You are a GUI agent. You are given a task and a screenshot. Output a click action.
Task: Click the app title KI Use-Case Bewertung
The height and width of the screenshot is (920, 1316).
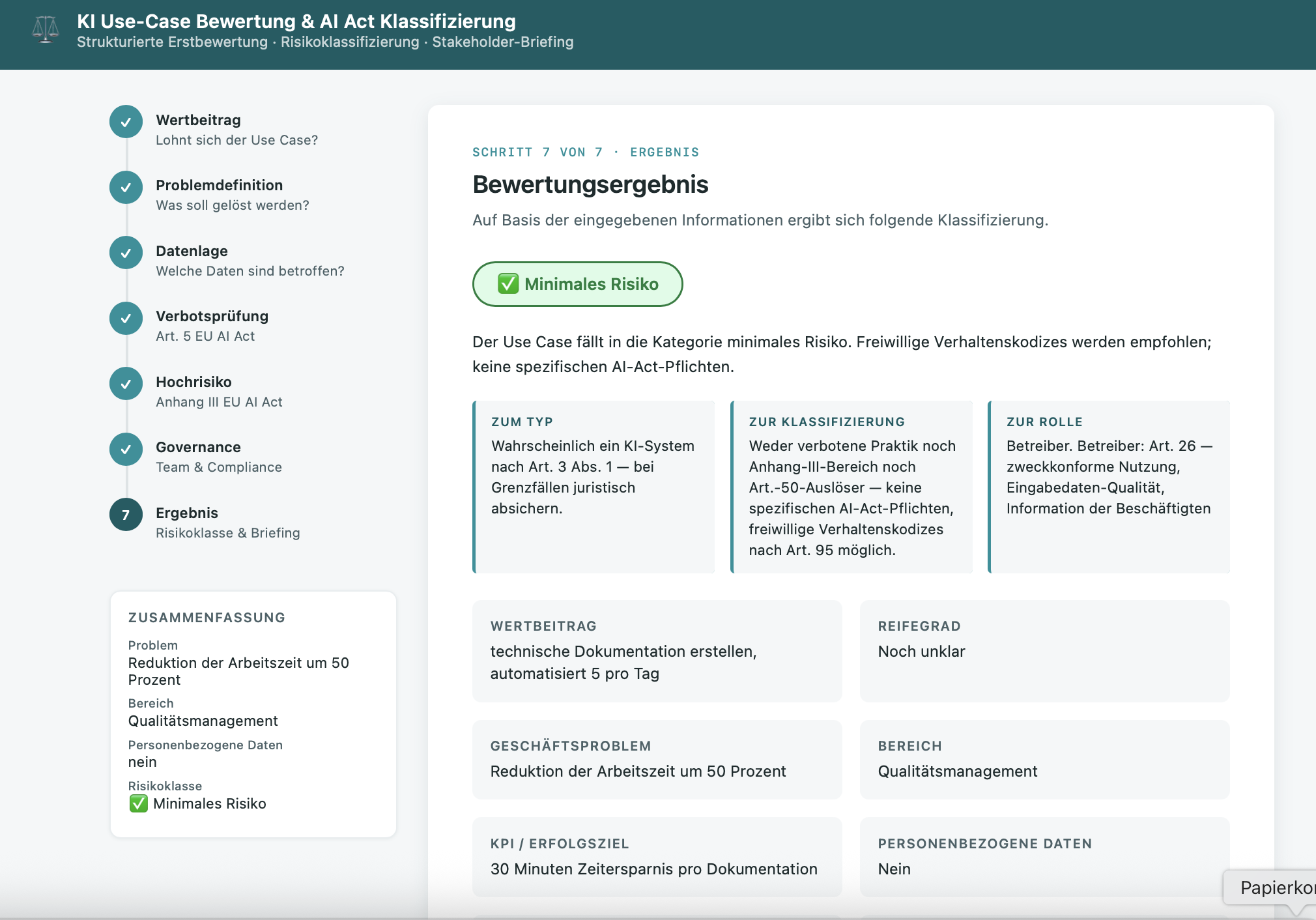click(296, 21)
